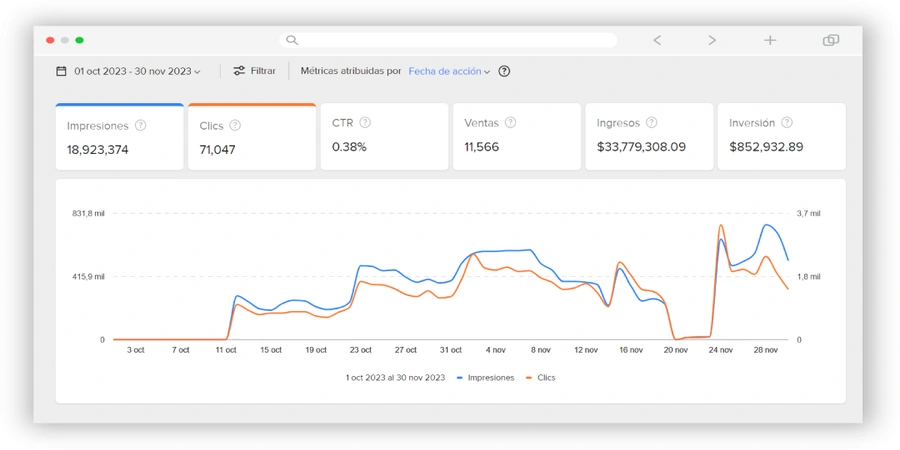Click the $852,932.89 investment value
The width and height of the screenshot is (900, 450).
[766, 147]
